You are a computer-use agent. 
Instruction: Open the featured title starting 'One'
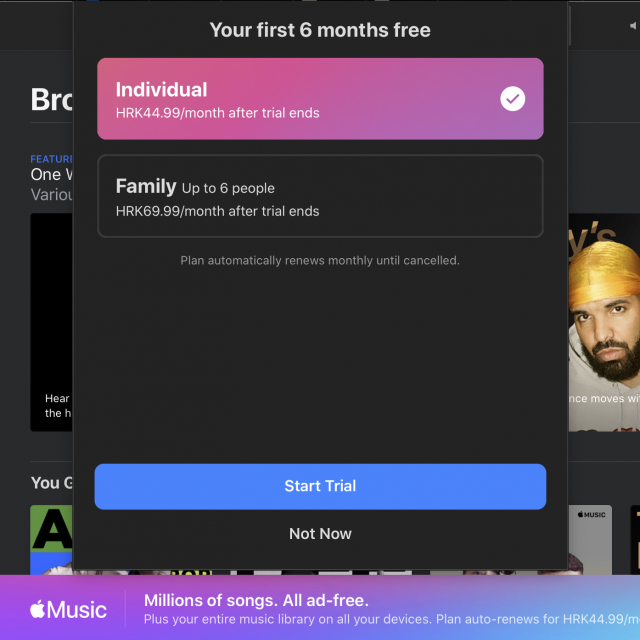pos(51,174)
